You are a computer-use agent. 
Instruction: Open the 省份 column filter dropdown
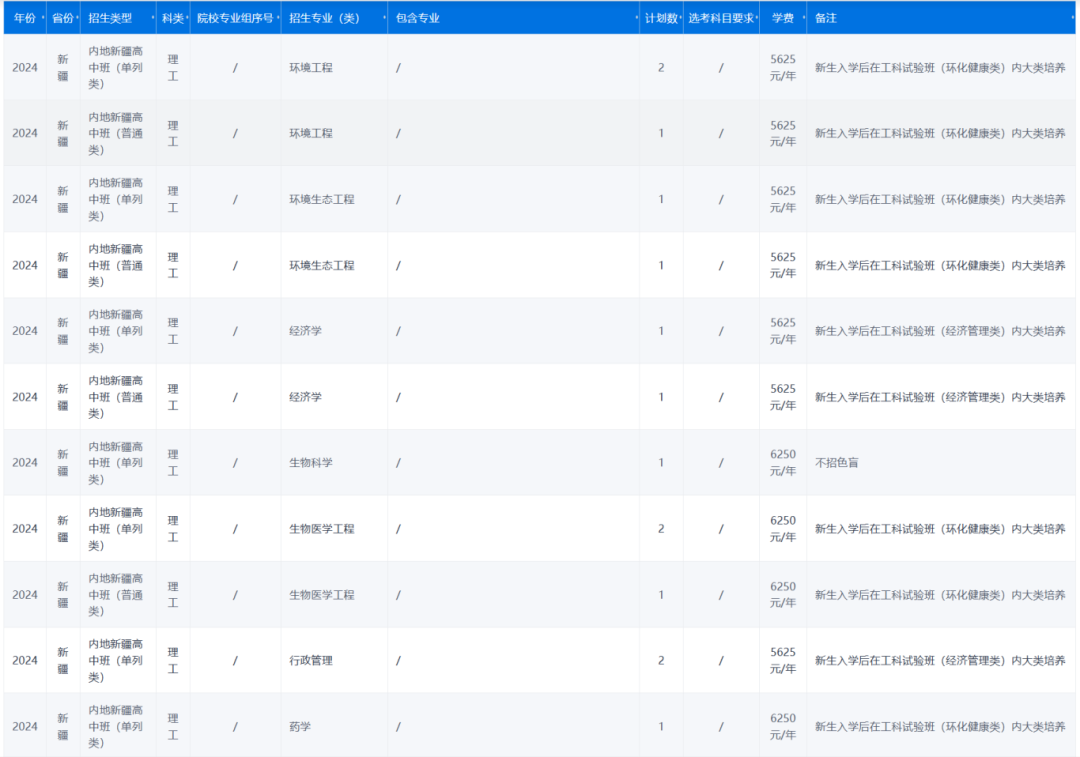pyautogui.click(x=77, y=19)
